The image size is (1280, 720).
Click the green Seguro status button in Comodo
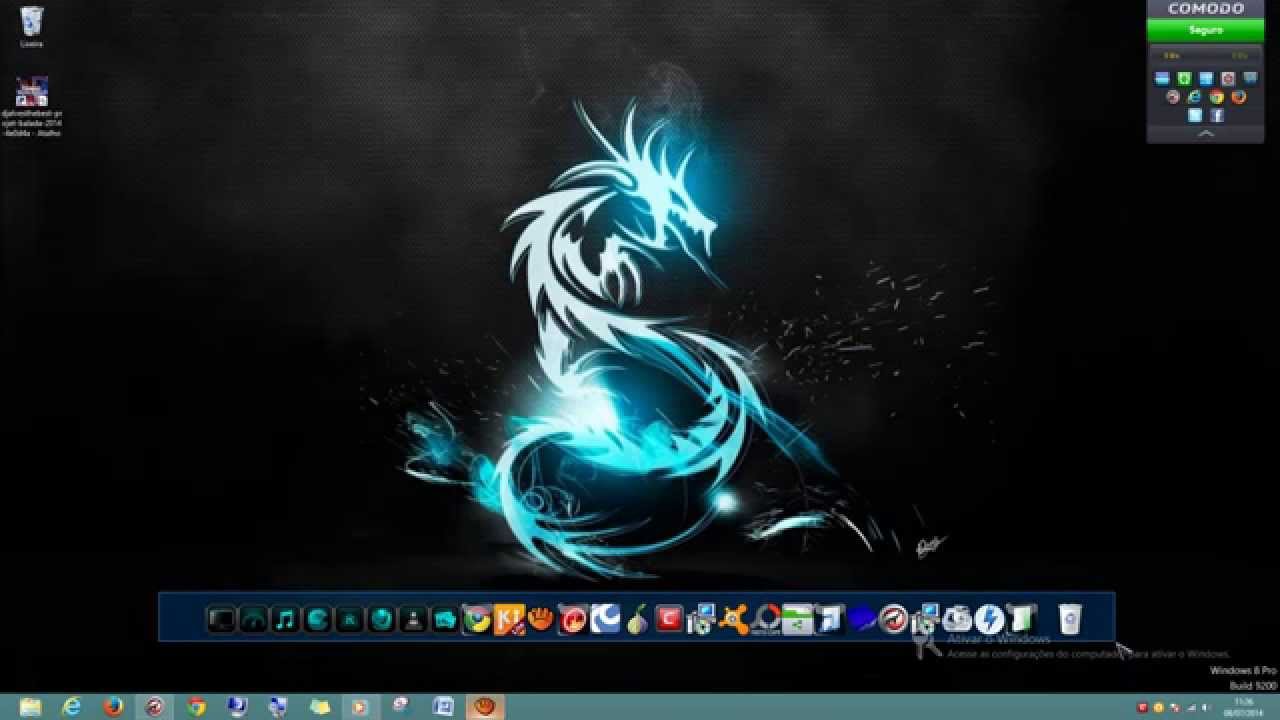tap(1205, 30)
